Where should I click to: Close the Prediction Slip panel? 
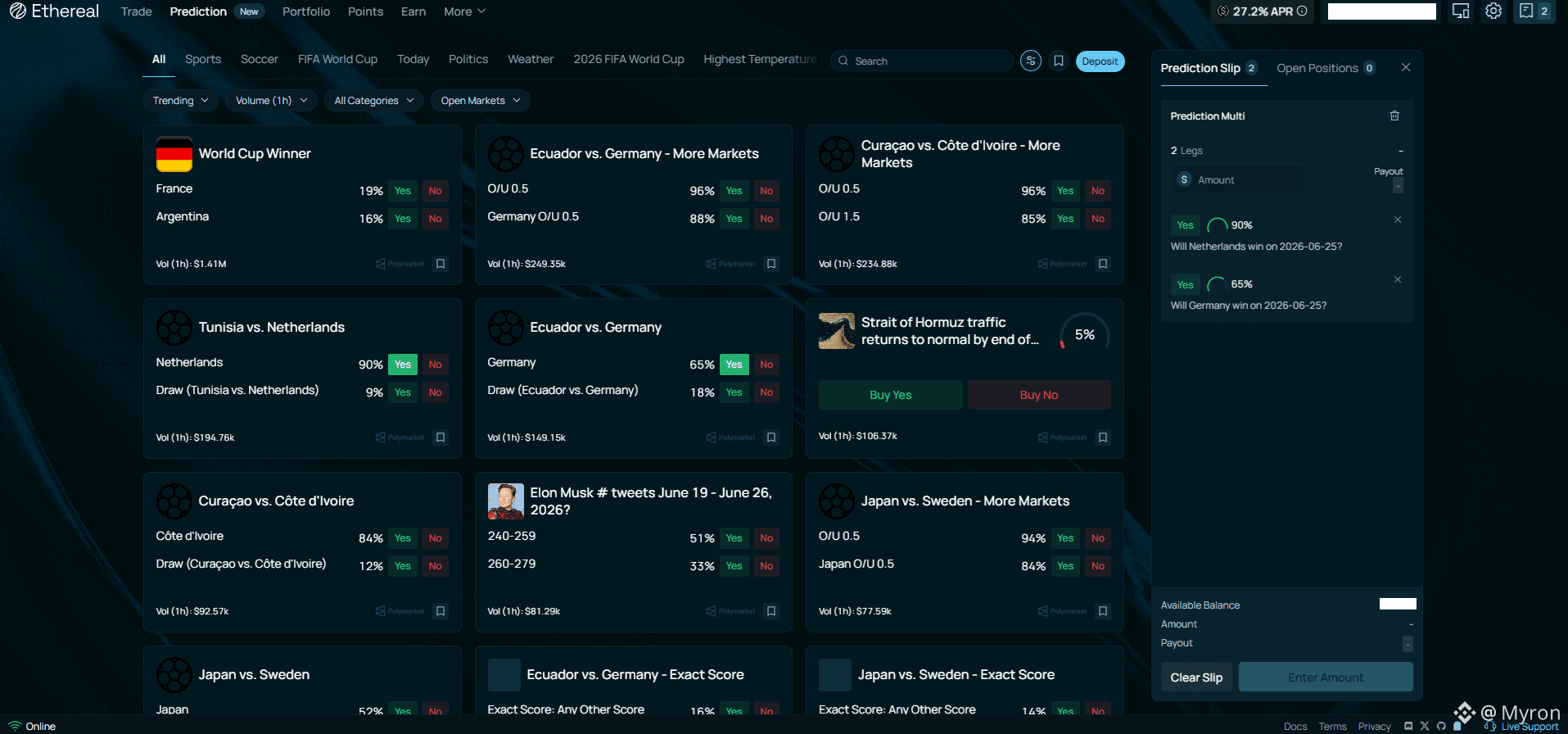1406,67
